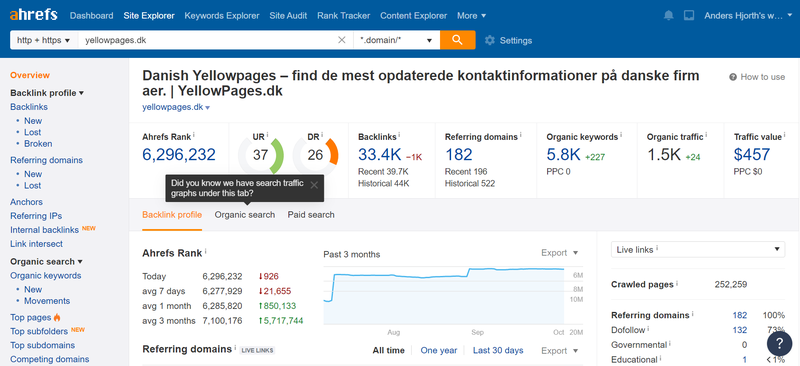Switch to the Organic search tab
This screenshot has height=366, width=800.
pyautogui.click(x=245, y=215)
